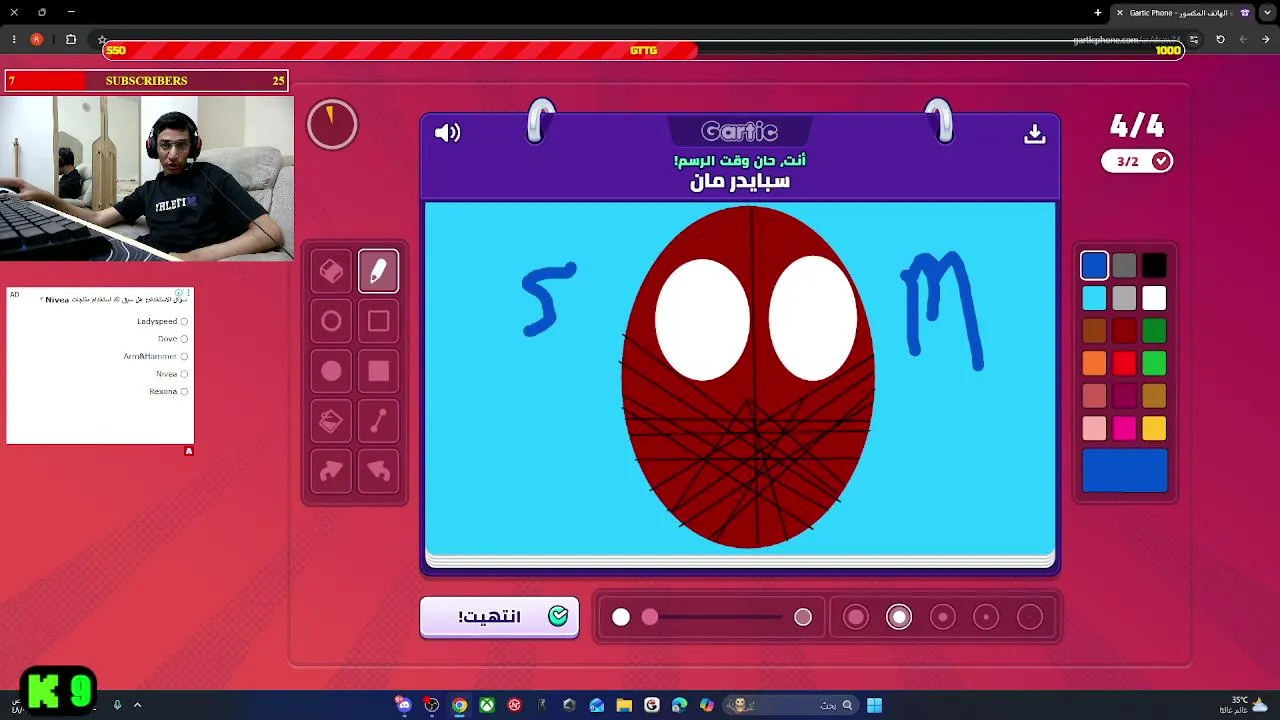1280x720 pixels.
Task: Select the straight line tool
Action: click(x=378, y=421)
